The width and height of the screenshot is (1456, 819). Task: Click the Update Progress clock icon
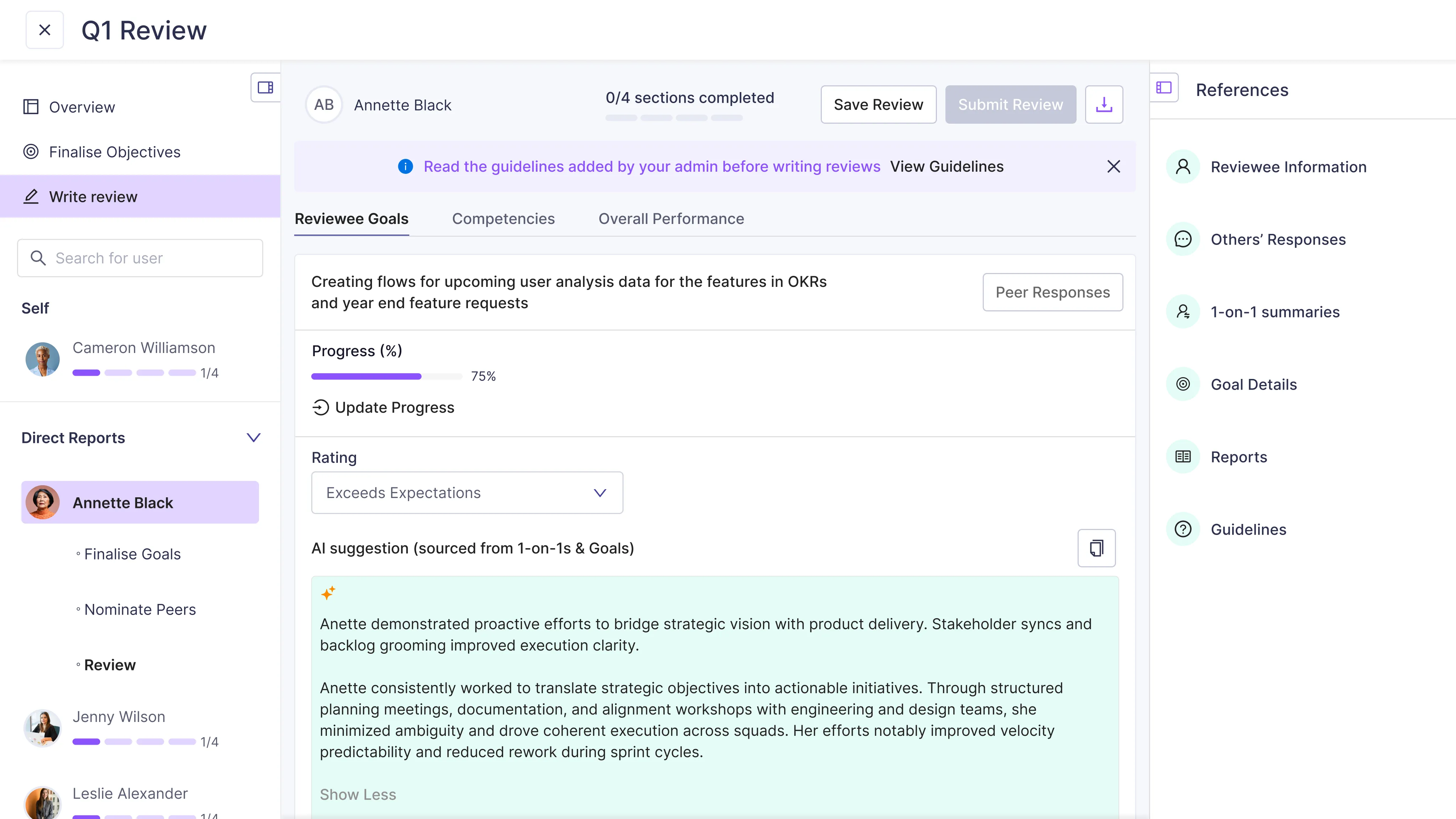[320, 407]
